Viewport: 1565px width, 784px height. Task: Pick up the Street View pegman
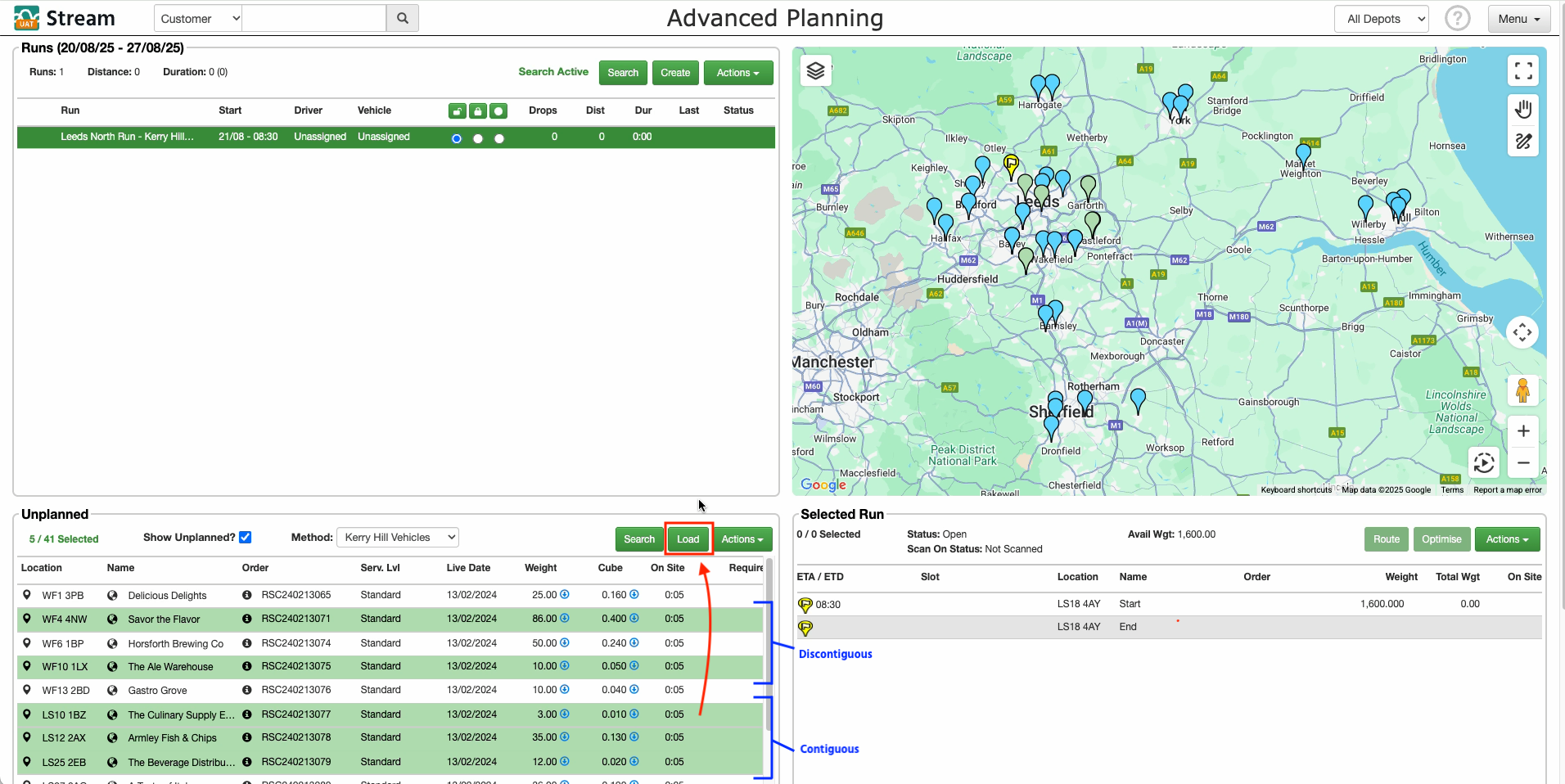pos(1522,390)
